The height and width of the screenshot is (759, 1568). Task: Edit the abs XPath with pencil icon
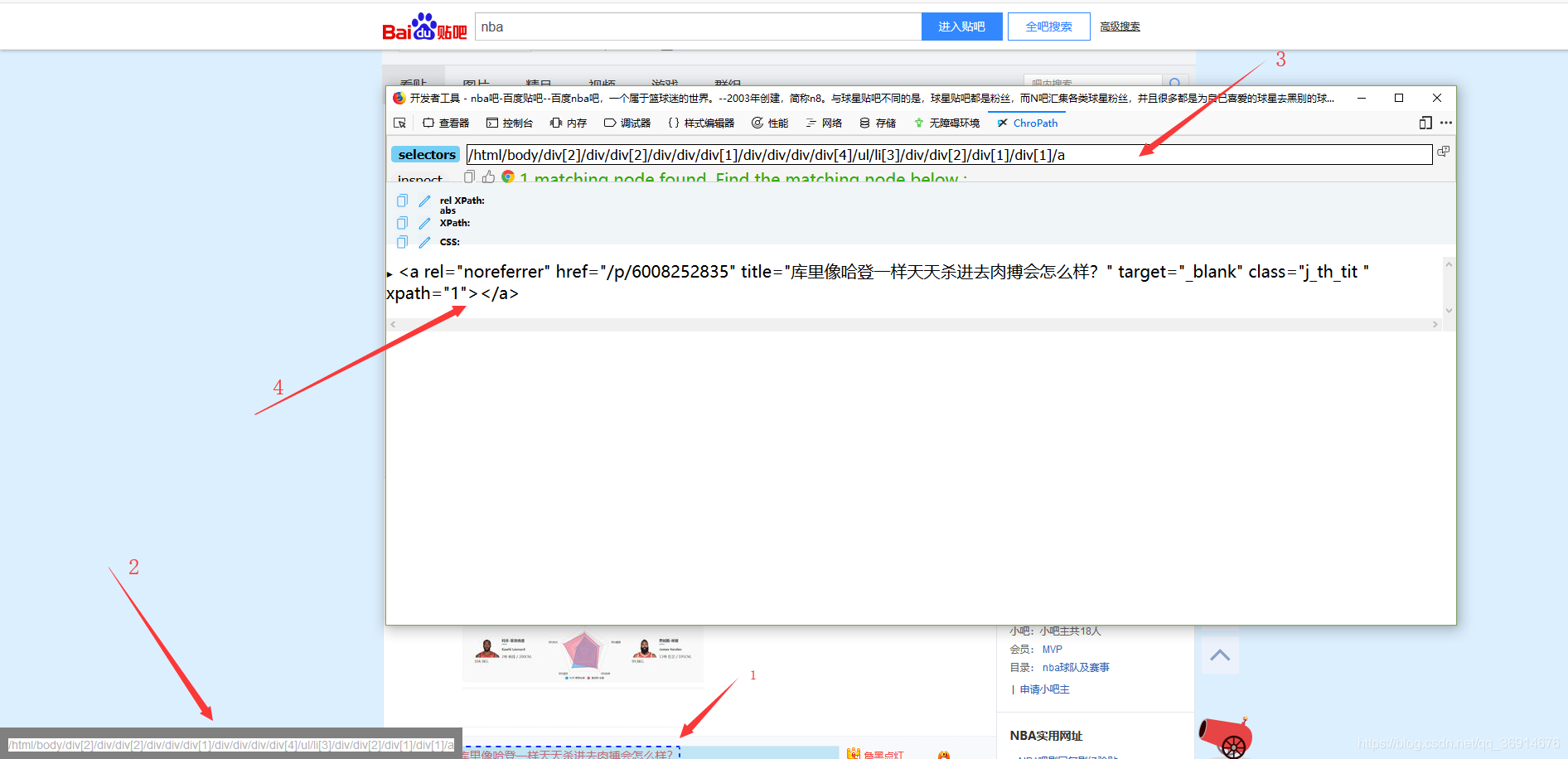424,223
